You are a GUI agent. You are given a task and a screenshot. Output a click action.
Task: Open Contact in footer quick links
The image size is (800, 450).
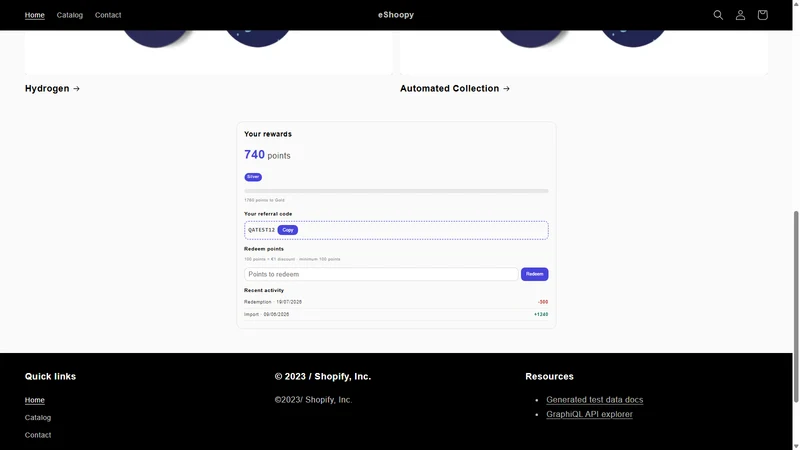[x=38, y=435]
